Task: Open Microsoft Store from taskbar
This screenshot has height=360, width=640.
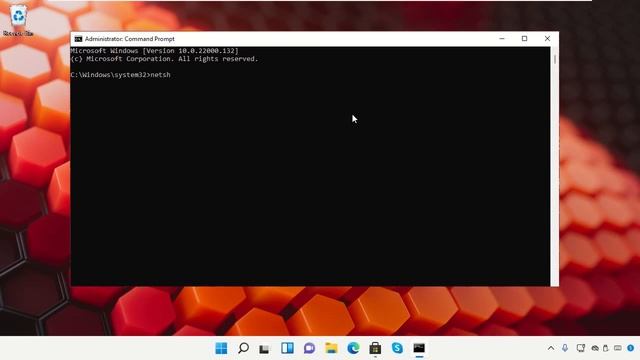Action: point(375,348)
